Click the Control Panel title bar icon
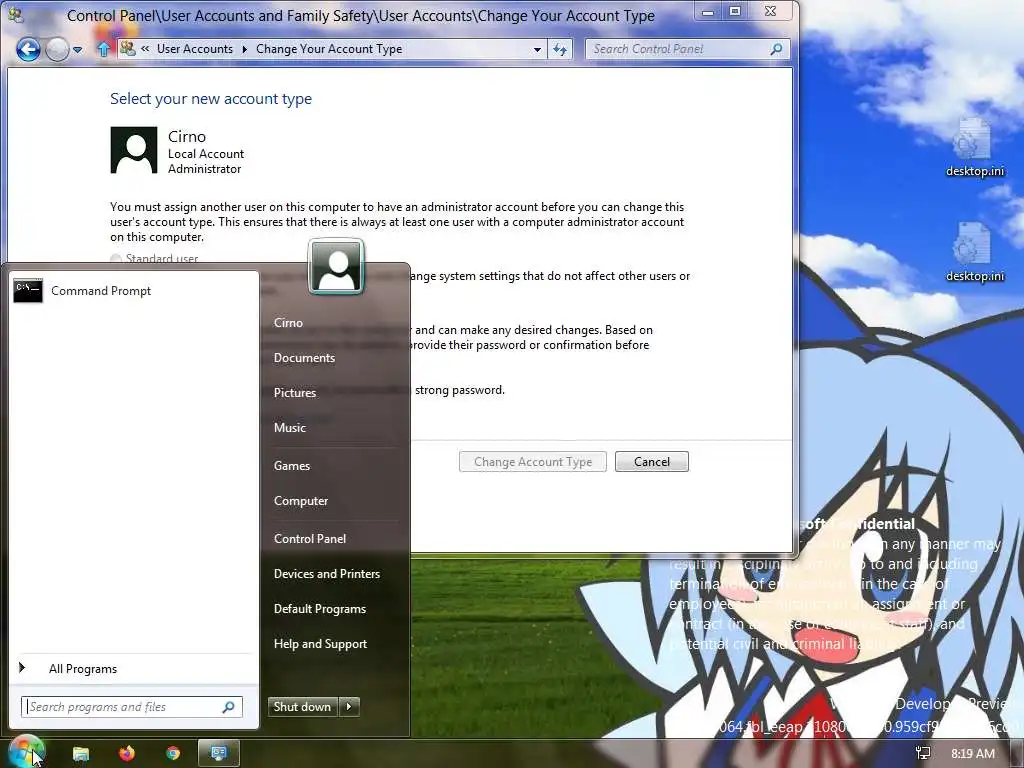The width and height of the screenshot is (1024, 768). click(14, 14)
